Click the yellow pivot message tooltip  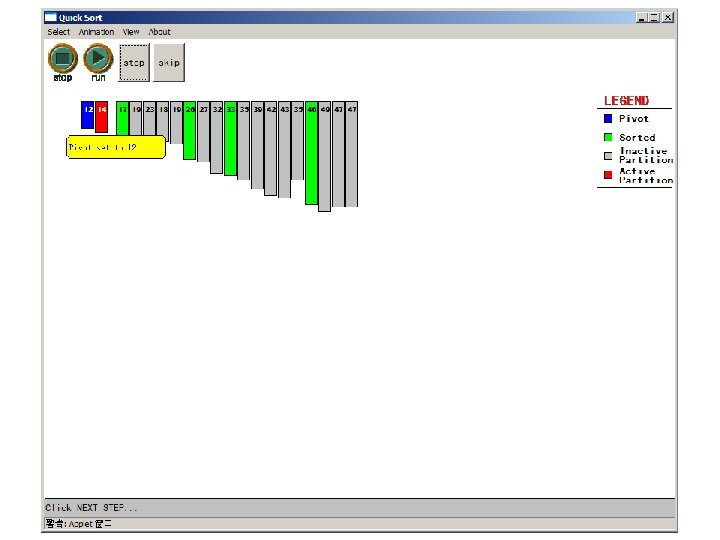click(x=116, y=147)
